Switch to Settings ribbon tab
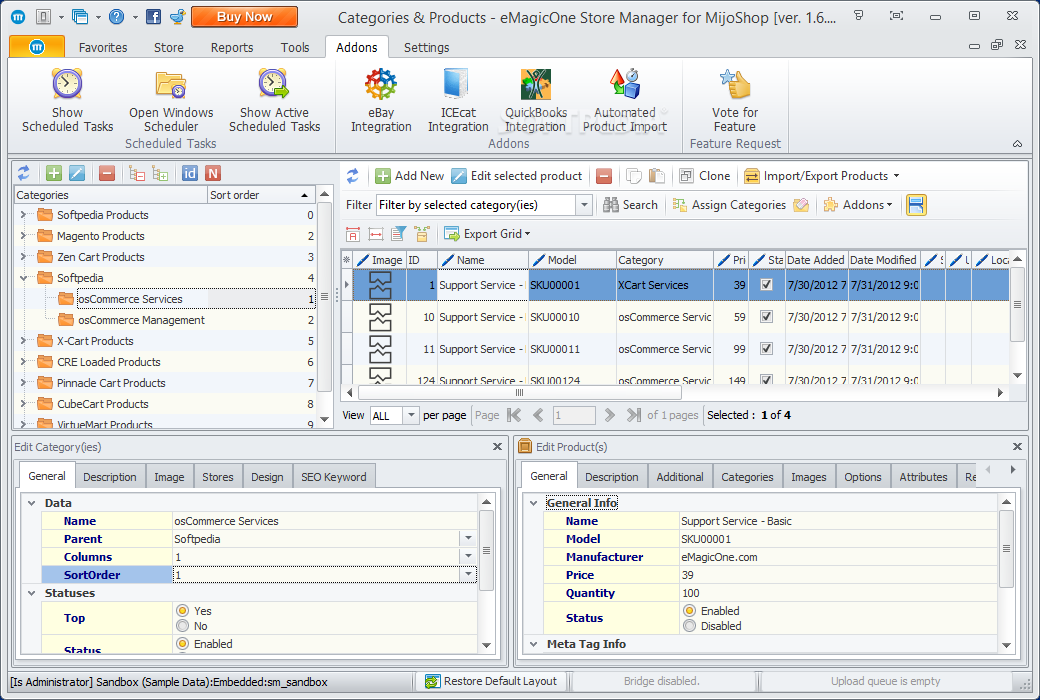 coord(426,47)
